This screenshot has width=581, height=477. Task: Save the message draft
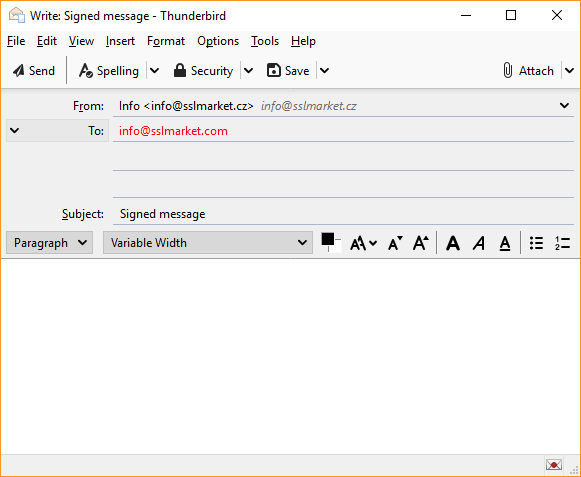pyautogui.click(x=288, y=70)
